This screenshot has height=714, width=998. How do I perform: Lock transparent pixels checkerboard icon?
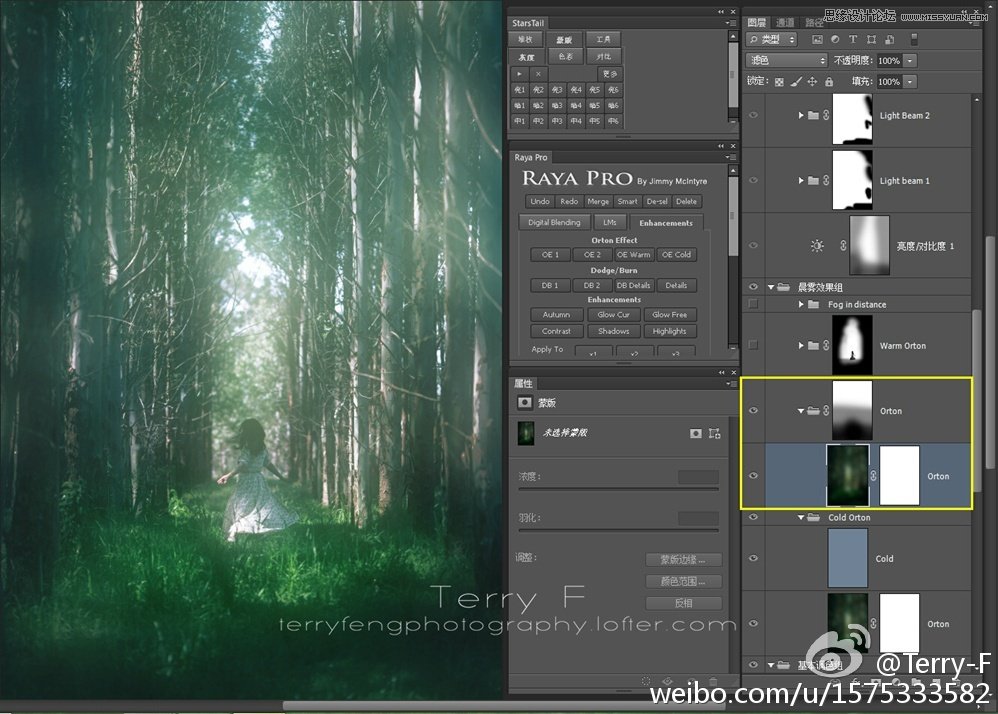point(779,81)
